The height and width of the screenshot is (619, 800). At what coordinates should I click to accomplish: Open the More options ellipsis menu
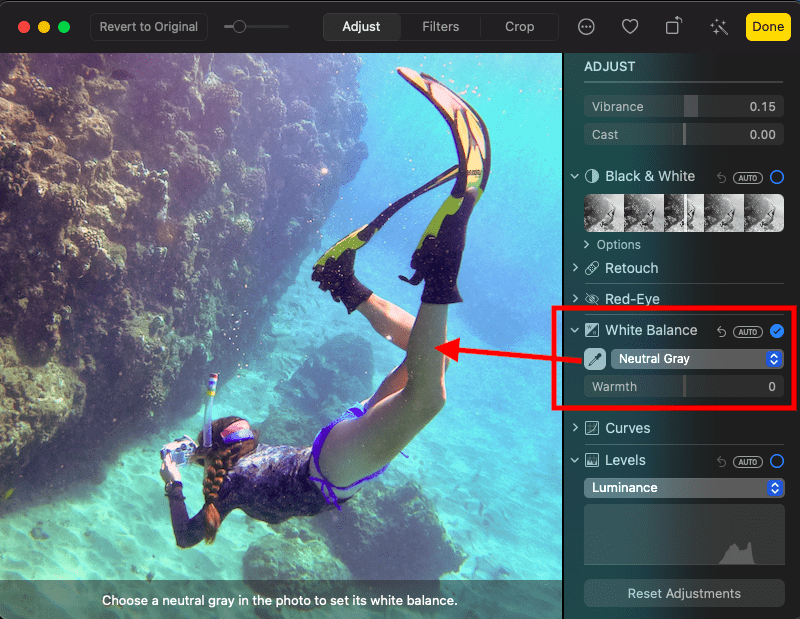tap(586, 27)
